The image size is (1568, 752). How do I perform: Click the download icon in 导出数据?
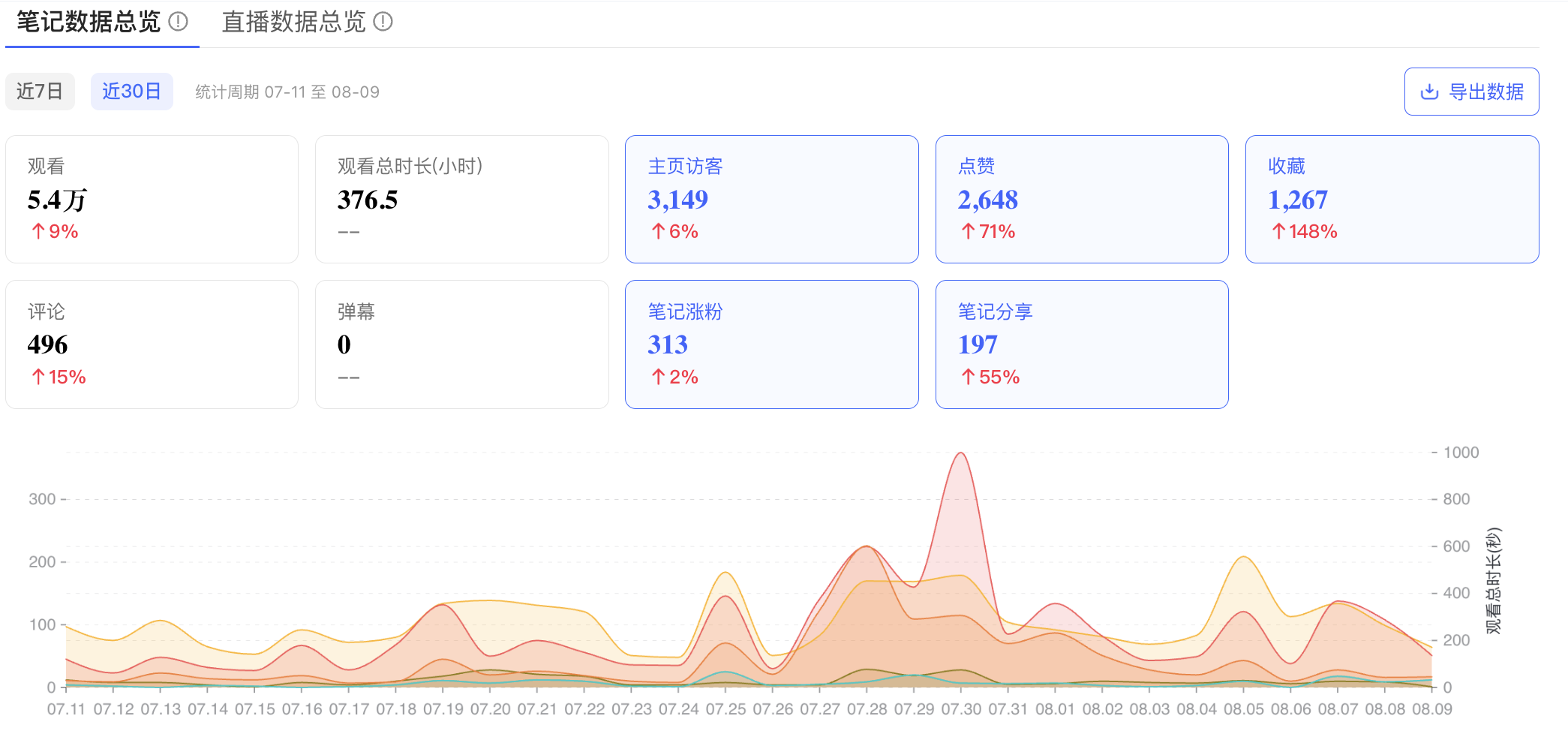click(1429, 92)
